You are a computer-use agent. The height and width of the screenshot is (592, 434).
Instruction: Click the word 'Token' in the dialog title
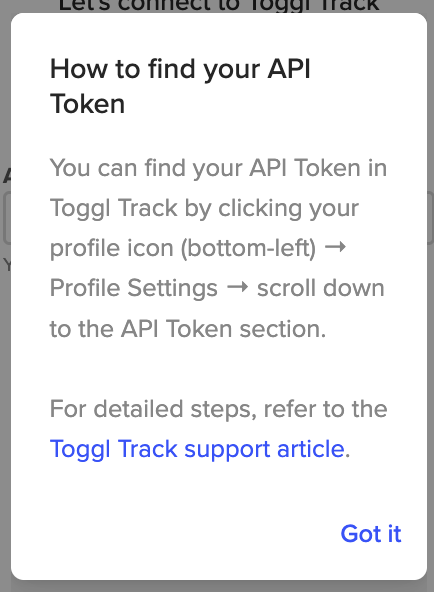pos(87,104)
